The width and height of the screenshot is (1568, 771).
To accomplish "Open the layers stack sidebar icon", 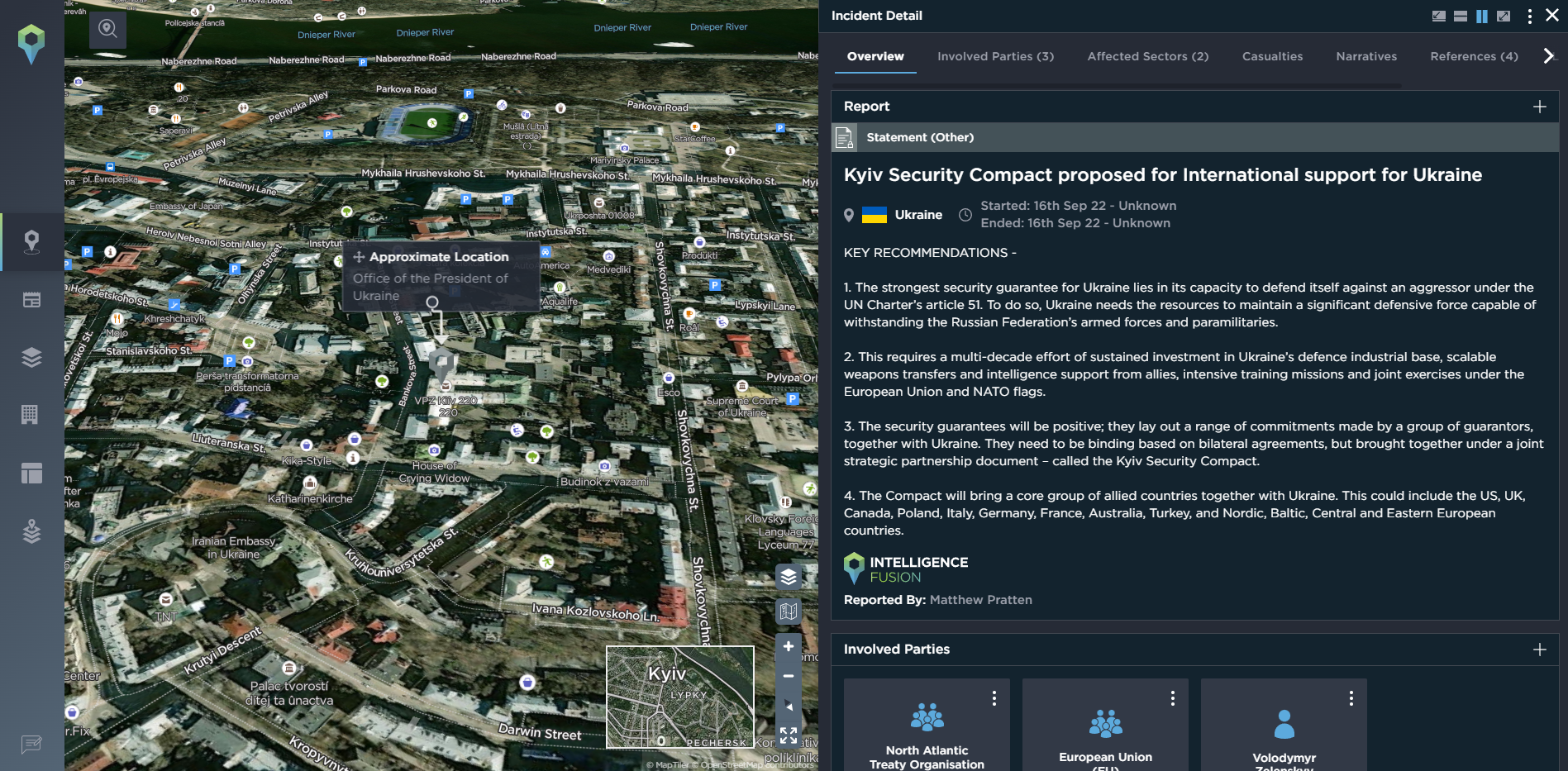I will [x=31, y=357].
